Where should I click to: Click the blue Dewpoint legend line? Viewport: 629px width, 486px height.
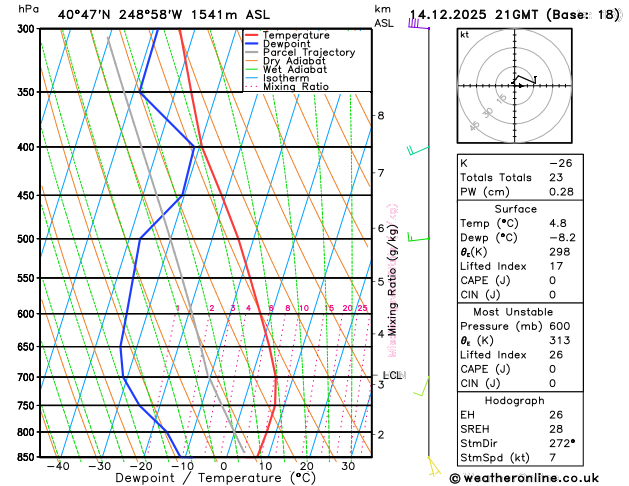coord(252,44)
